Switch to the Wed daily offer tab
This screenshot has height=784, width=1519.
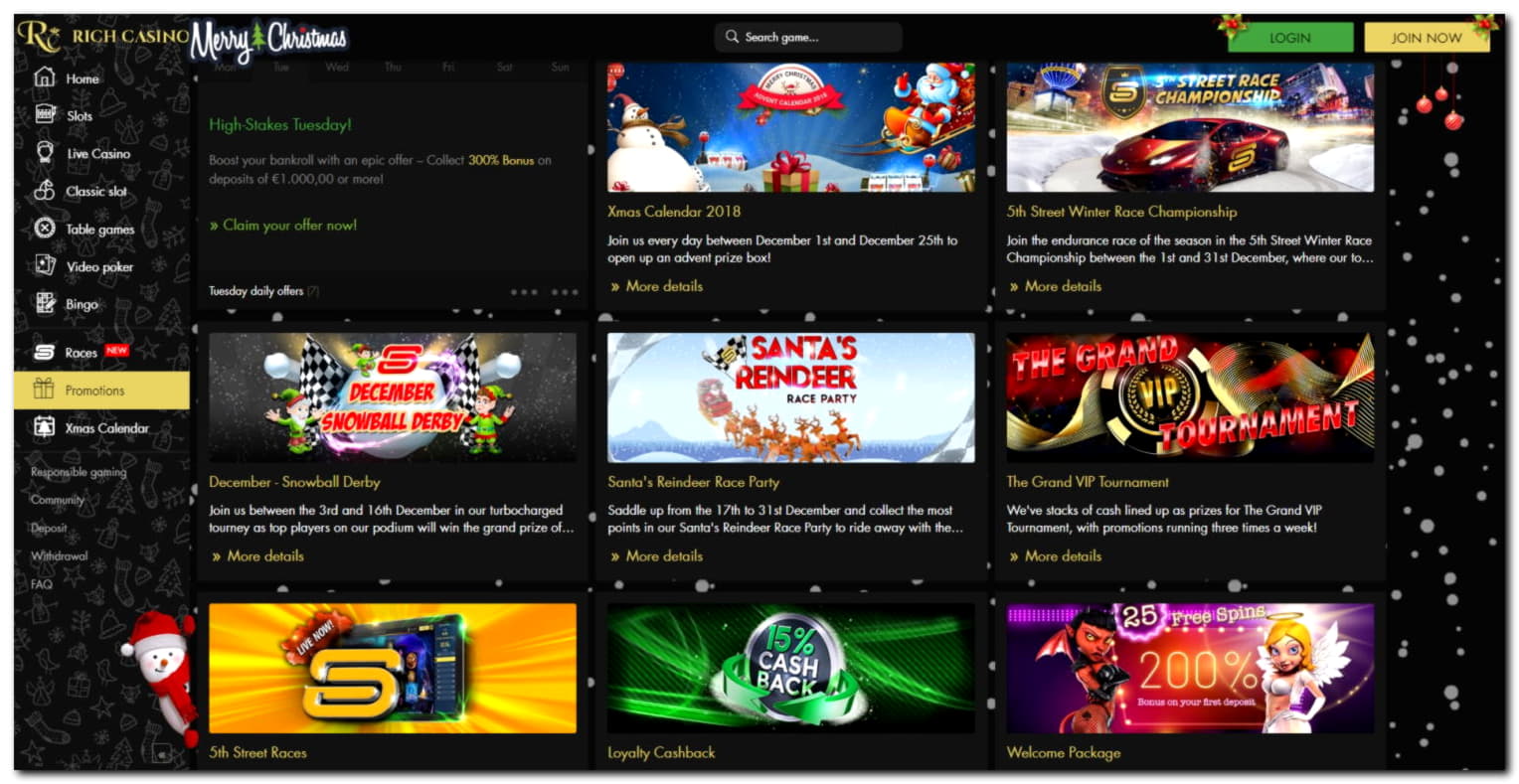click(337, 68)
